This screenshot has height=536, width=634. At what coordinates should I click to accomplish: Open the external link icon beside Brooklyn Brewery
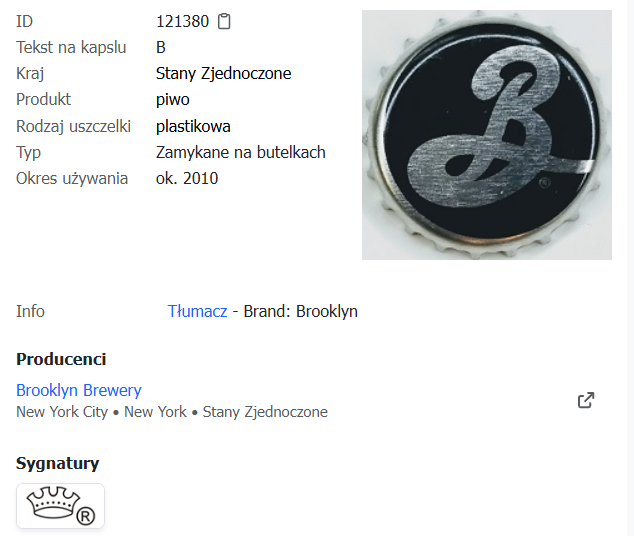point(586,400)
